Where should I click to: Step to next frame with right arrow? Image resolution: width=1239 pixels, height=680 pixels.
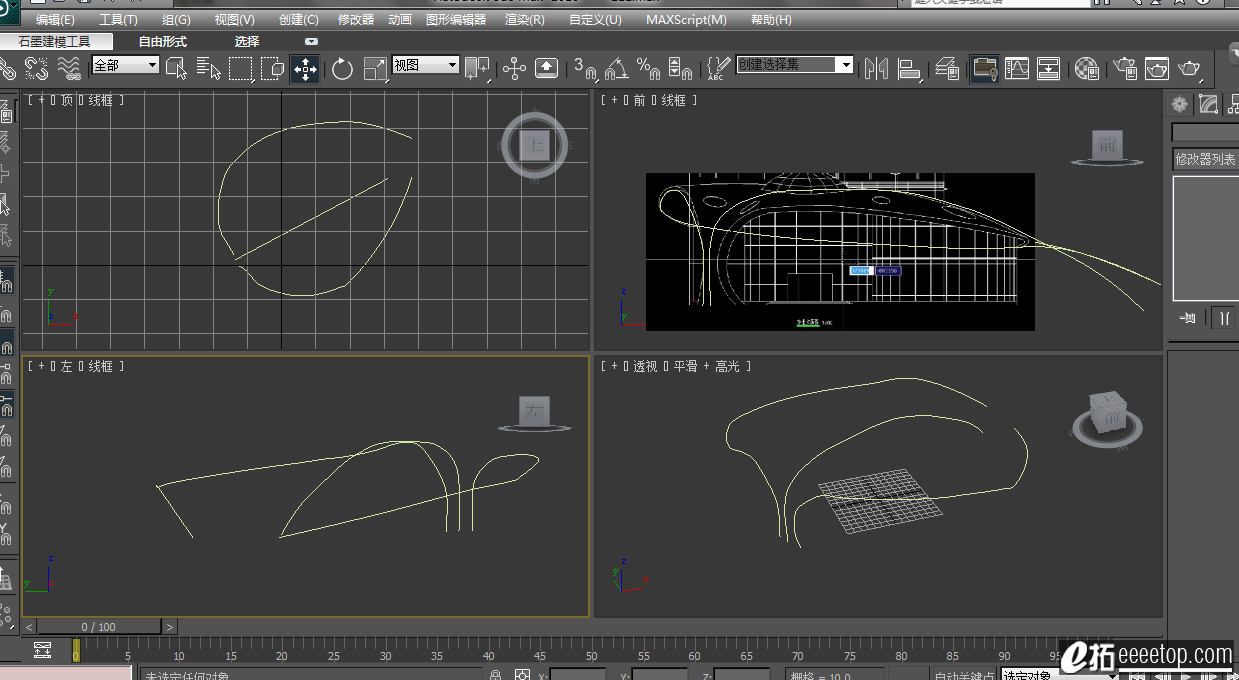click(170, 627)
